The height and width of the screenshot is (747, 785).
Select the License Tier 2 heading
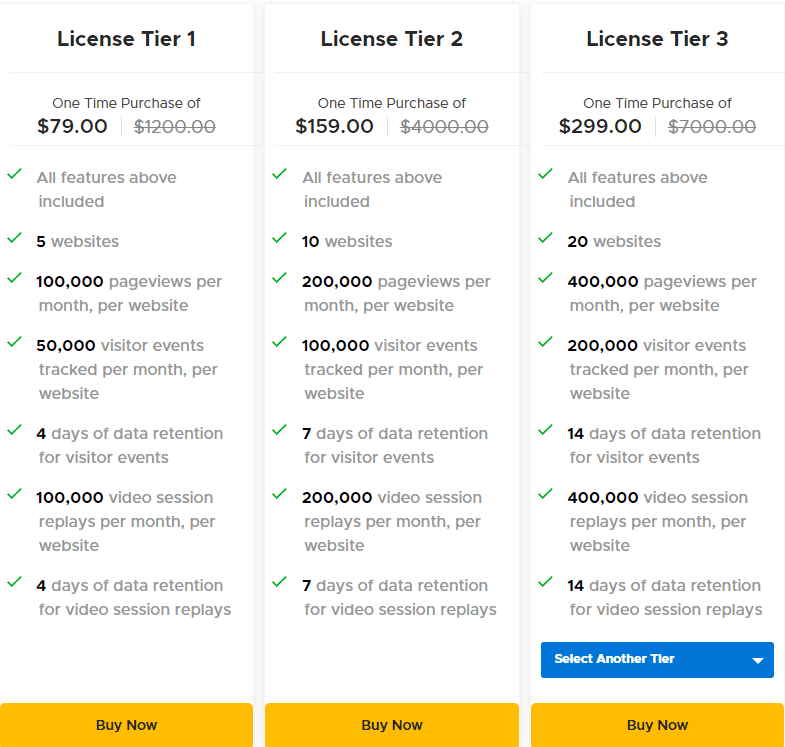coord(391,39)
